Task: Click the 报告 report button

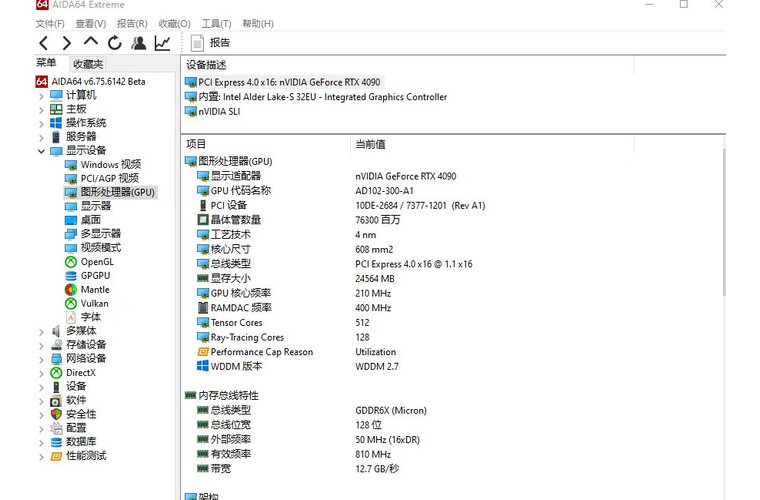Action: [210, 43]
